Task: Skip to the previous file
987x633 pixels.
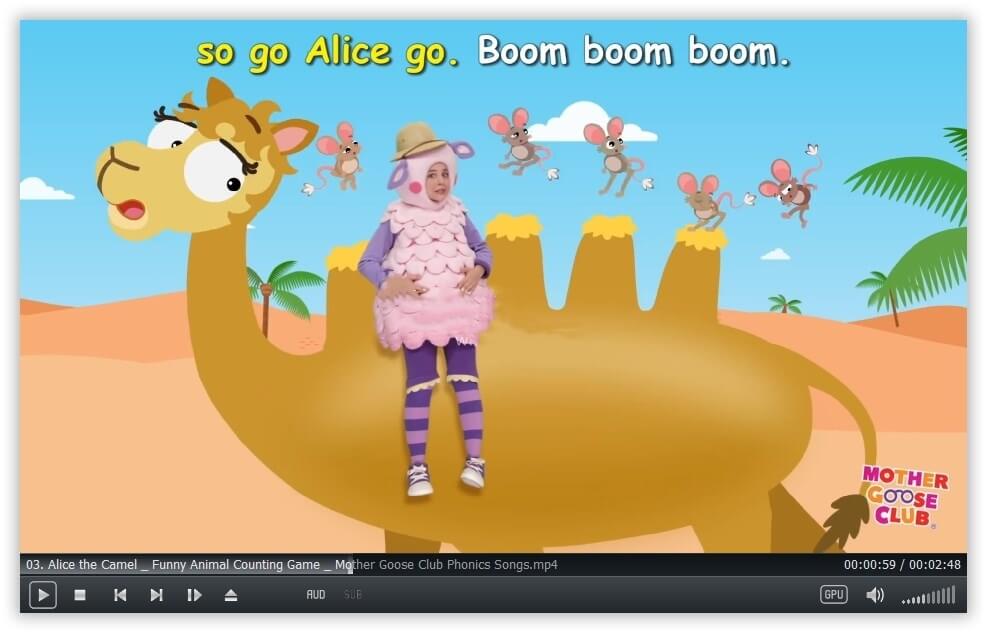Action: click(x=120, y=595)
